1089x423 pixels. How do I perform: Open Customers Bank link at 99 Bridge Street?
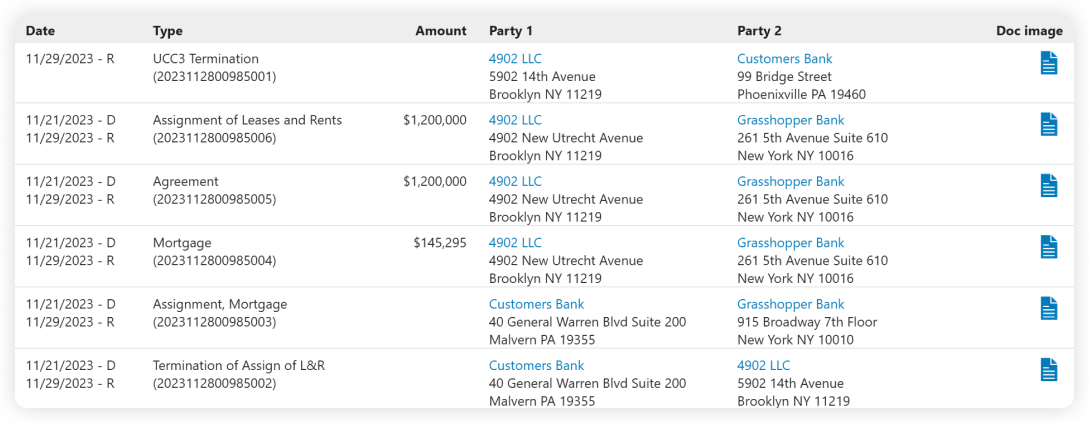point(784,59)
